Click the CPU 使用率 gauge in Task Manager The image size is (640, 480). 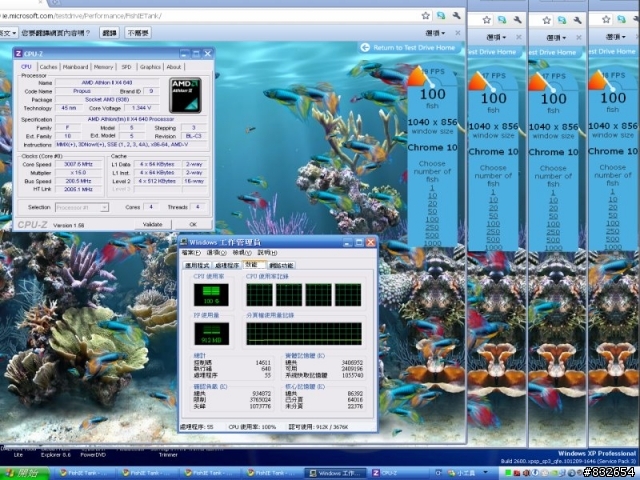(x=211, y=295)
